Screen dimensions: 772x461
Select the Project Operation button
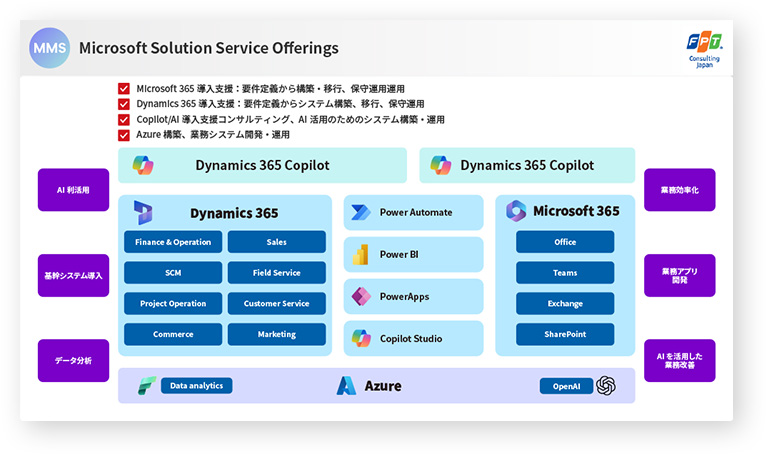point(173,303)
